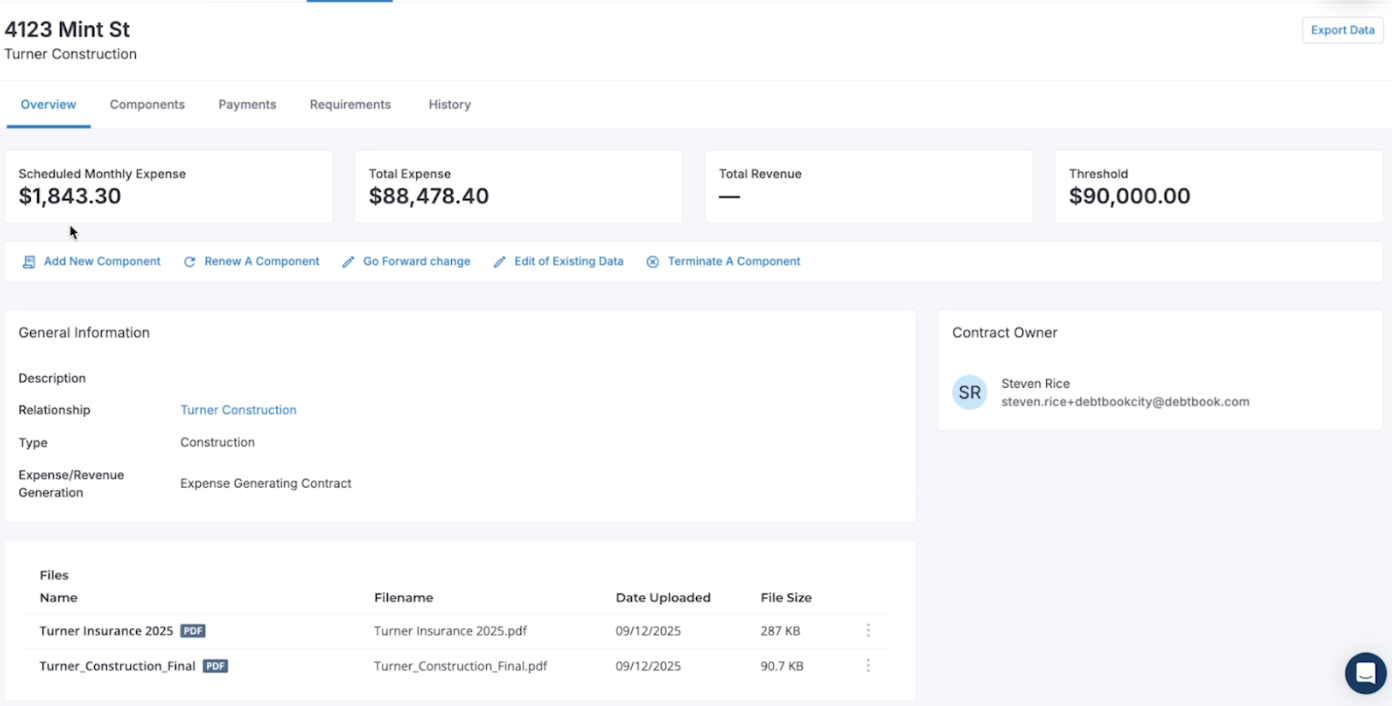Click the PDF badge beside Turner Insurance 2025
Screen dimensions: 1392x706
191,631
